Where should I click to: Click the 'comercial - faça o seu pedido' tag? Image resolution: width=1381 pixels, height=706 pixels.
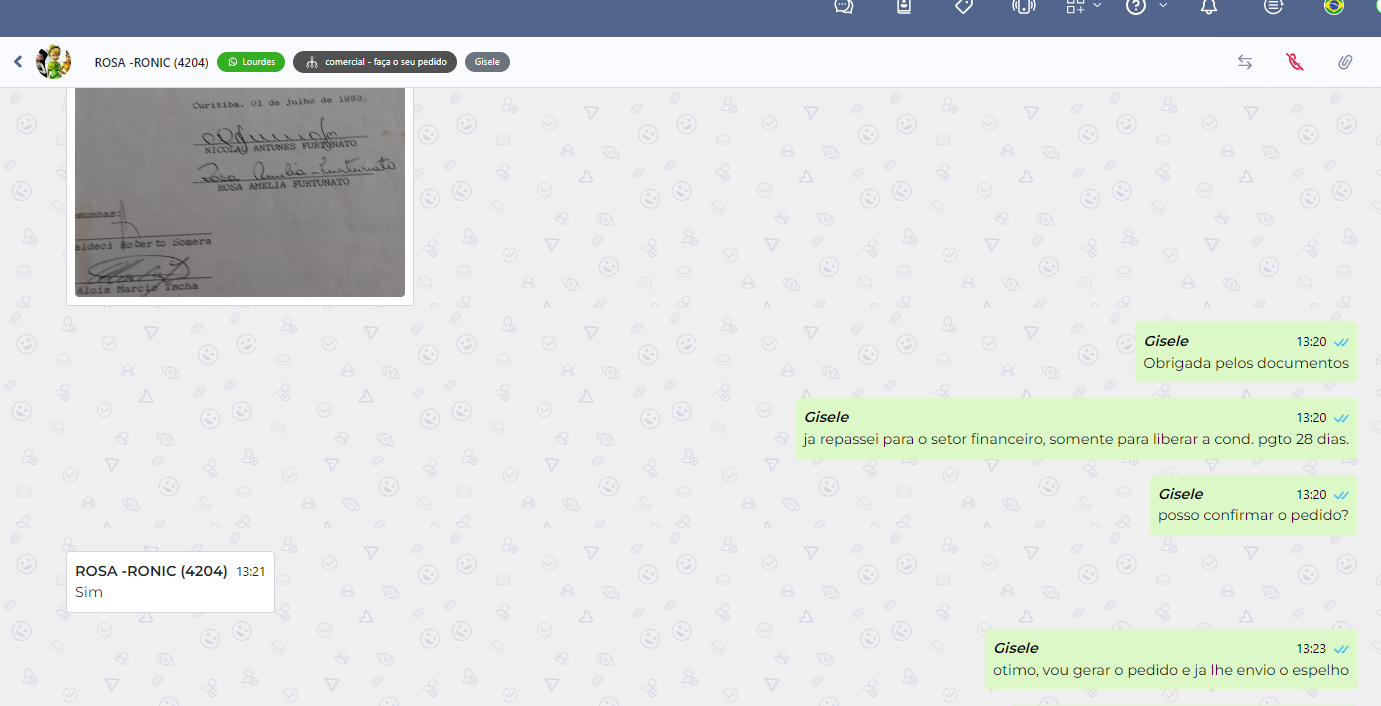[375, 62]
